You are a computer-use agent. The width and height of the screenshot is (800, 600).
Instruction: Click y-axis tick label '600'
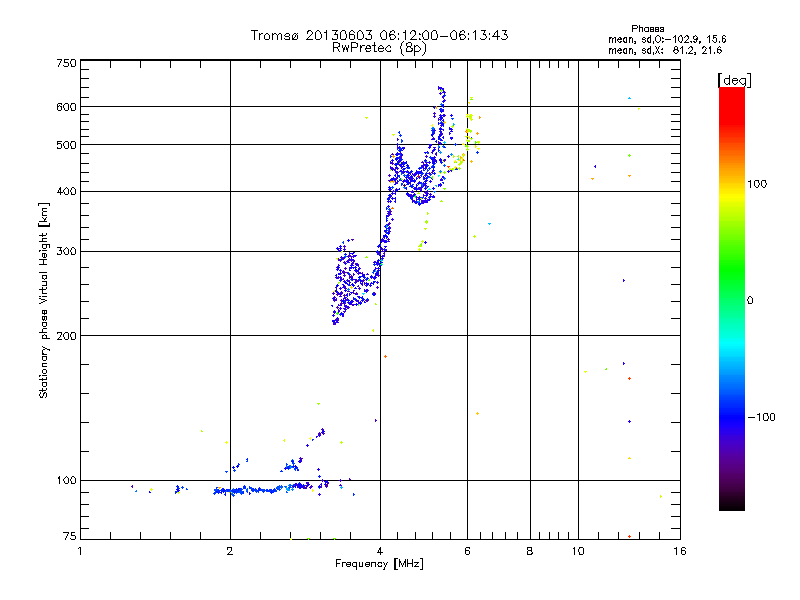coord(67,107)
